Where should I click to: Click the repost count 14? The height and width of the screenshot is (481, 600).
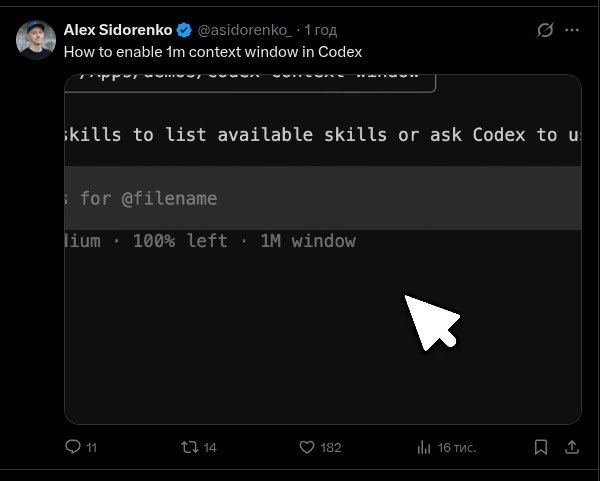pyautogui.click(x=210, y=448)
